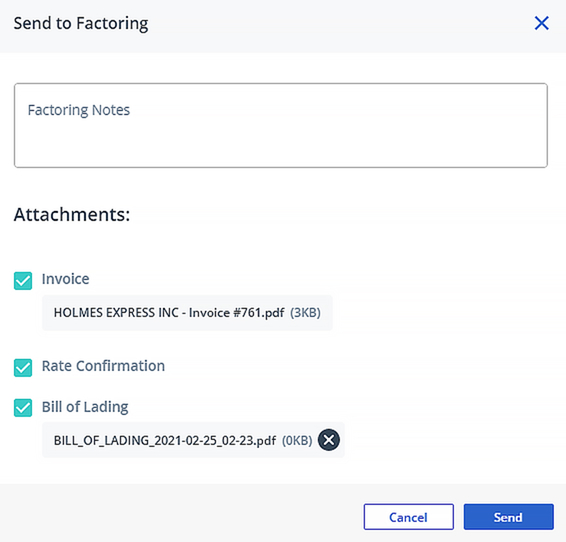Click the 0KB size of lading file
566x542 pixels.
pyautogui.click(x=297, y=440)
